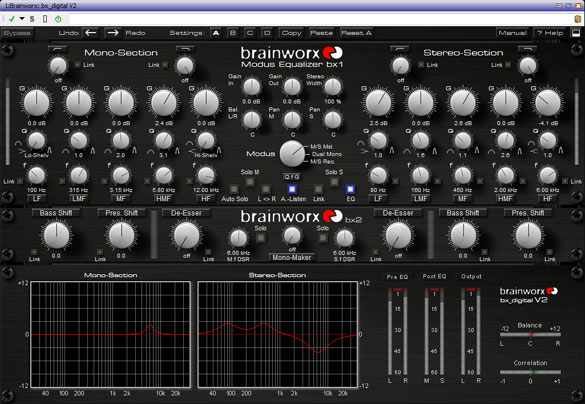This screenshot has height=404, width=585.
Task: Enable the Solo S switch
Action: tap(334, 182)
